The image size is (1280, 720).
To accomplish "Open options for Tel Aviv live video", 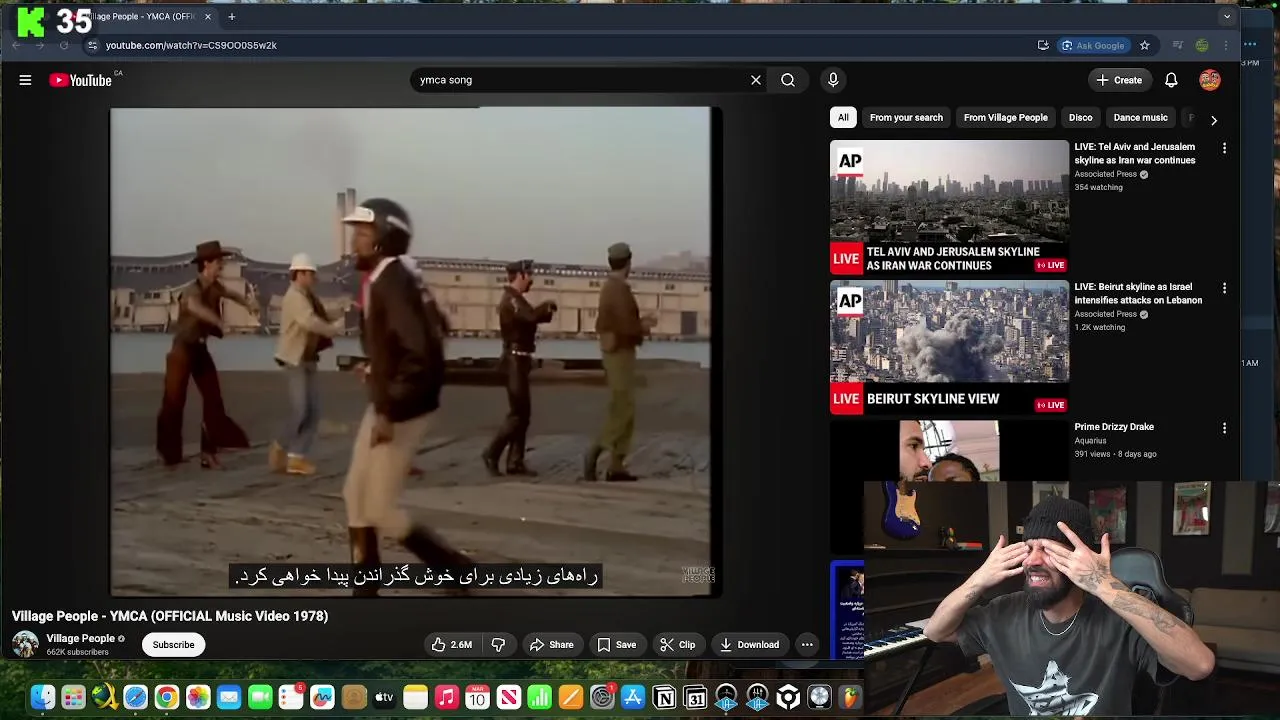I will point(1224,148).
